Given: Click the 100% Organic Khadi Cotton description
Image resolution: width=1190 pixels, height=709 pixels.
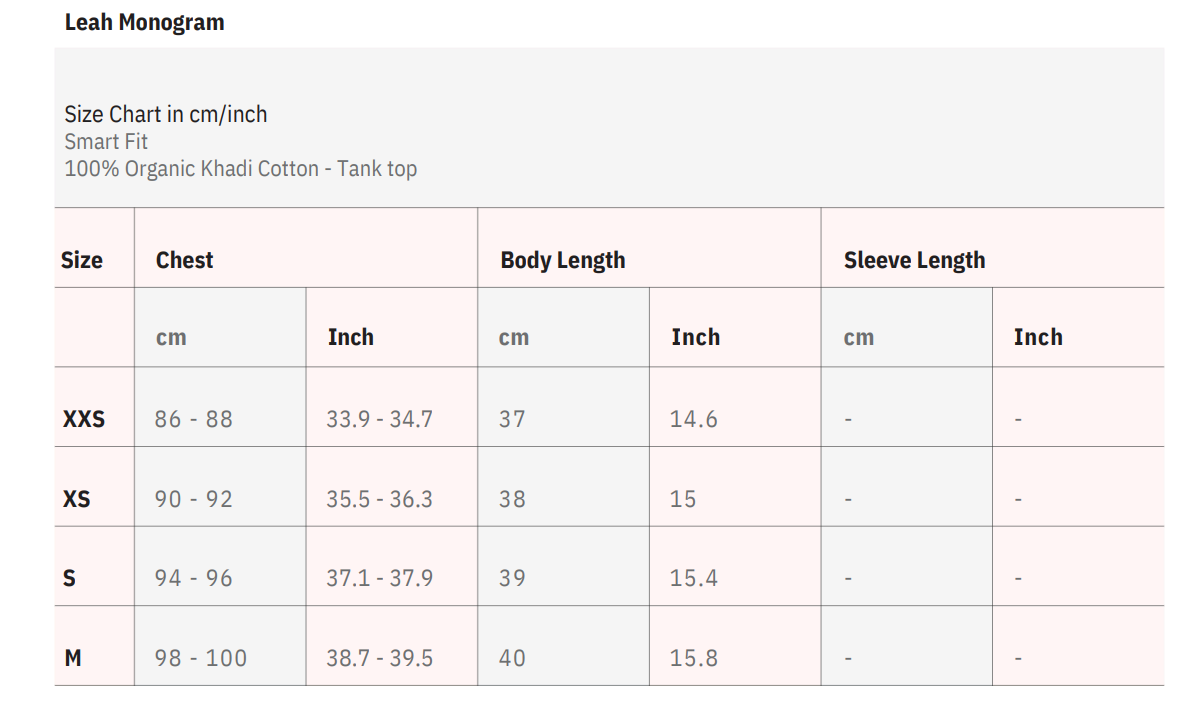Looking at the screenshot, I should [240, 168].
